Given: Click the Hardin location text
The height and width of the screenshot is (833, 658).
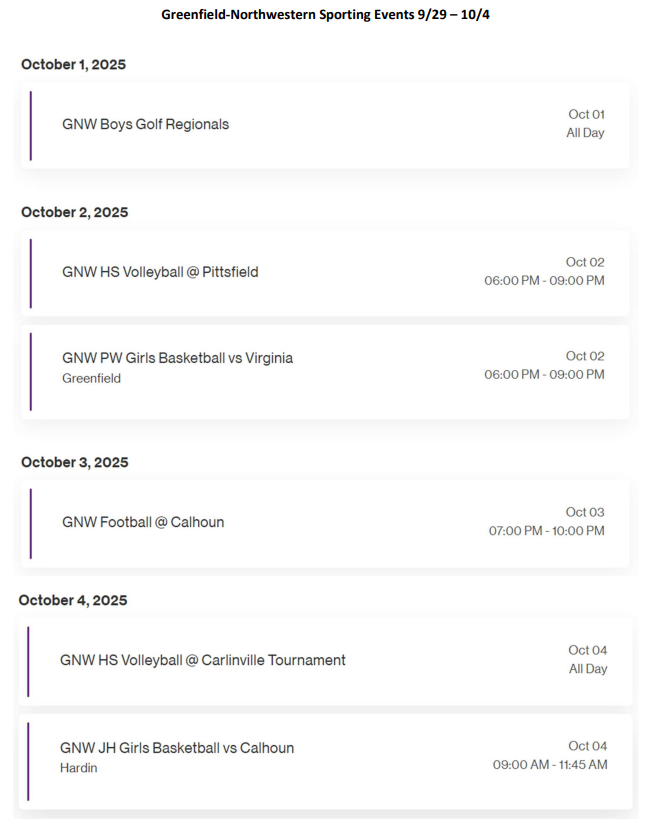Looking at the screenshot, I should pyautogui.click(x=79, y=769).
